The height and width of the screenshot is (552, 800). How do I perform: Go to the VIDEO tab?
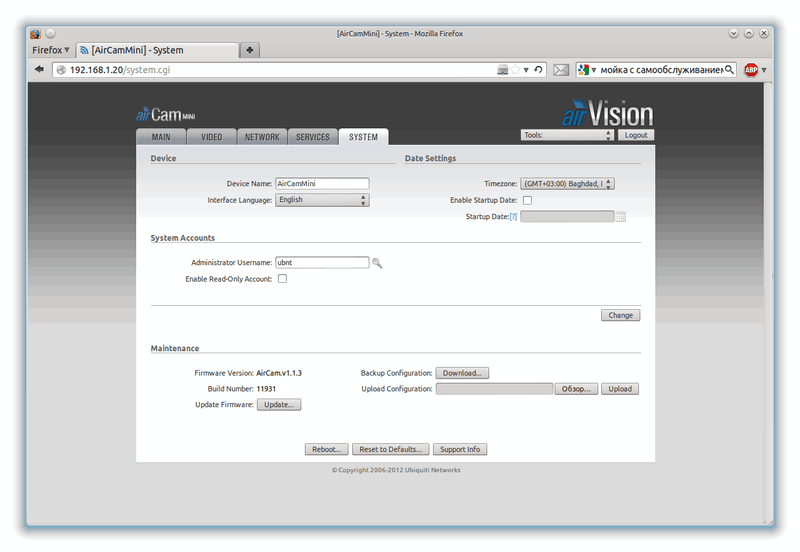[x=212, y=137]
